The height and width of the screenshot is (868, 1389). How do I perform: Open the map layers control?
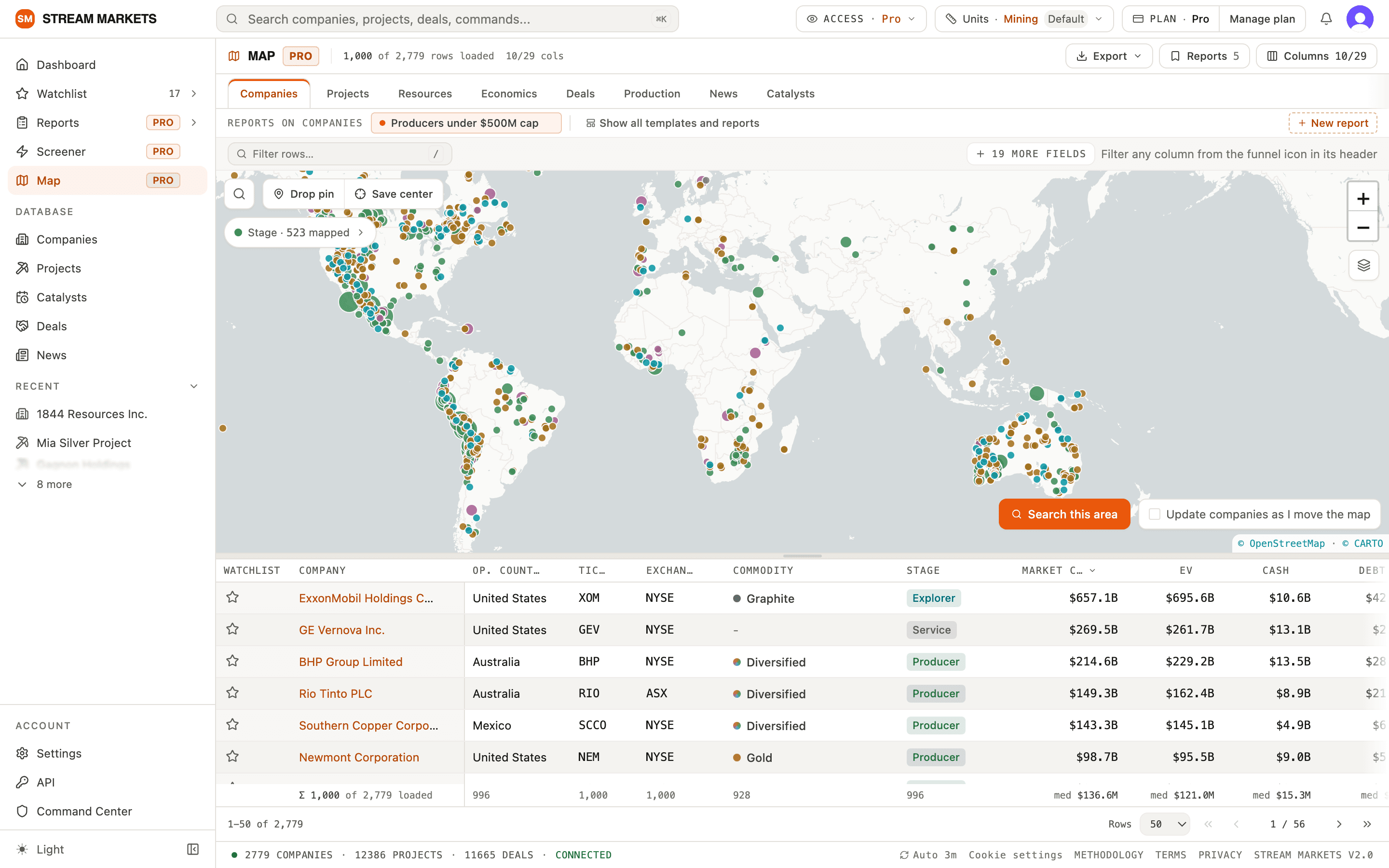pyautogui.click(x=1363, y=265)
